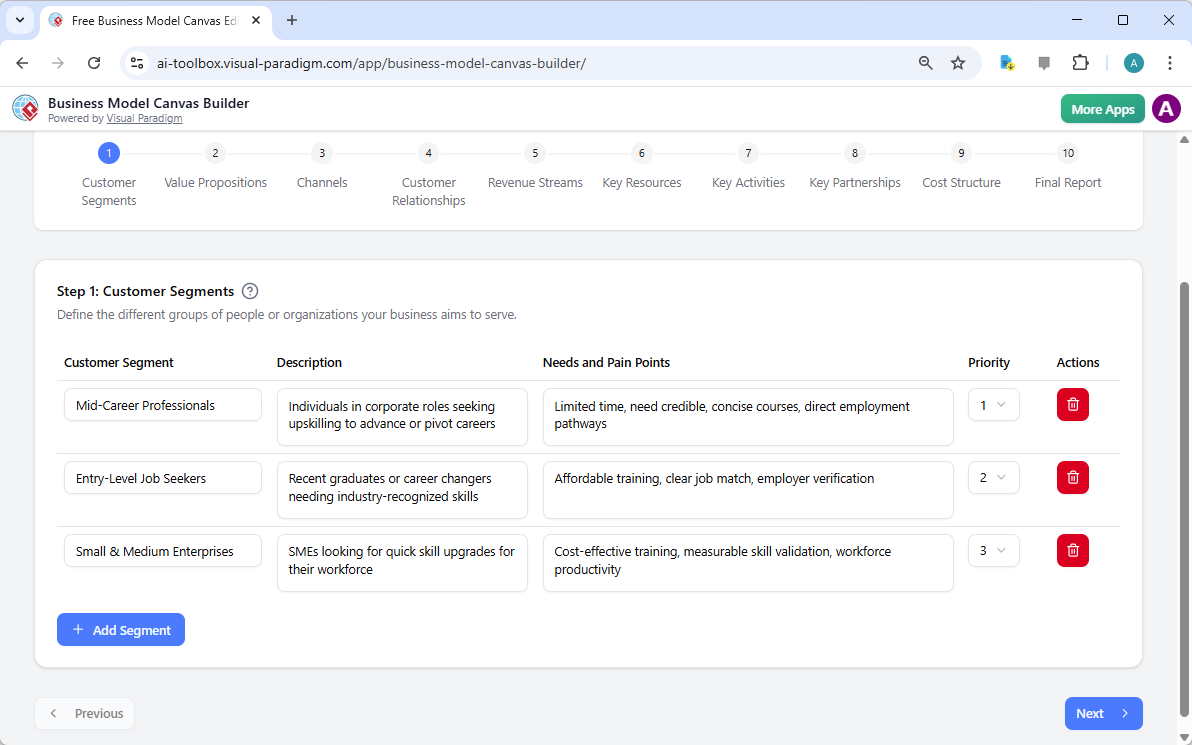Open More Apps in the header

pyautogui.click(x=1102, y=108)
